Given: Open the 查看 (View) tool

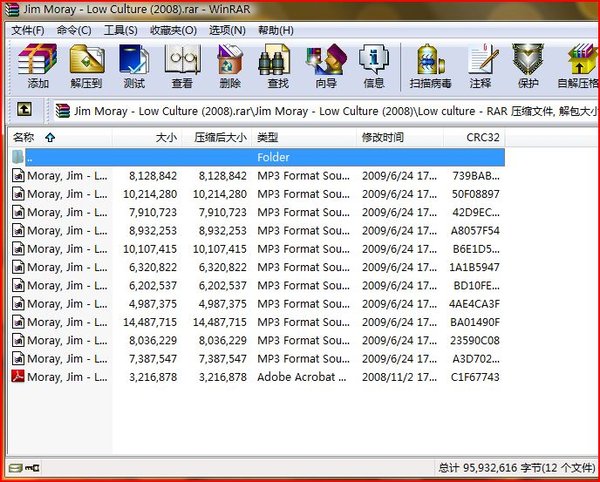Looking at the screenshot, I should 182,66.
